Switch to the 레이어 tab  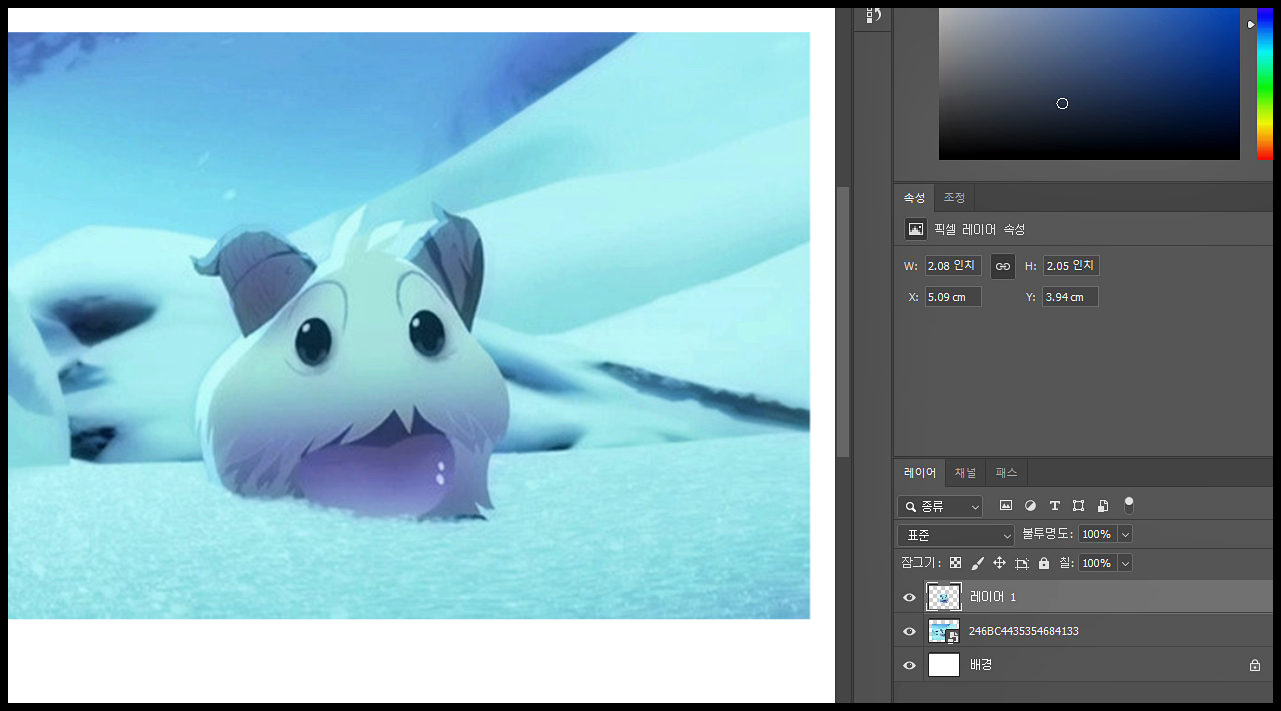(x=920, y=472)
